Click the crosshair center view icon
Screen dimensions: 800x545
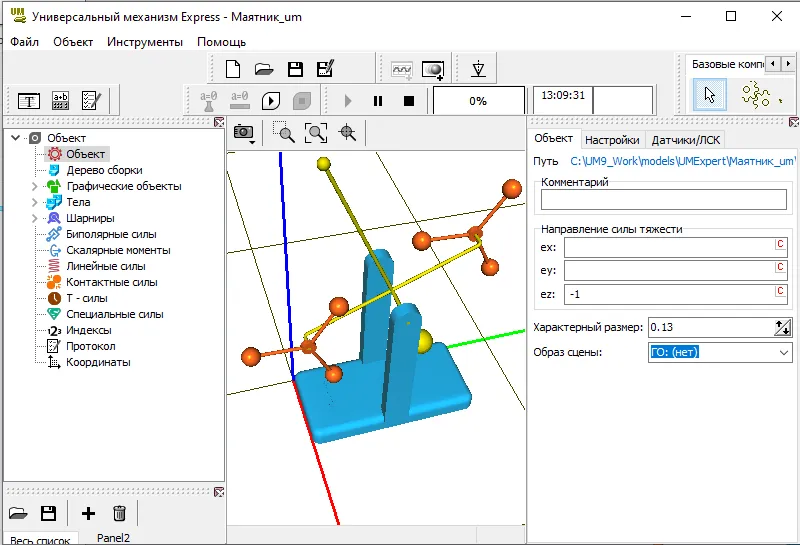point(348,132)
